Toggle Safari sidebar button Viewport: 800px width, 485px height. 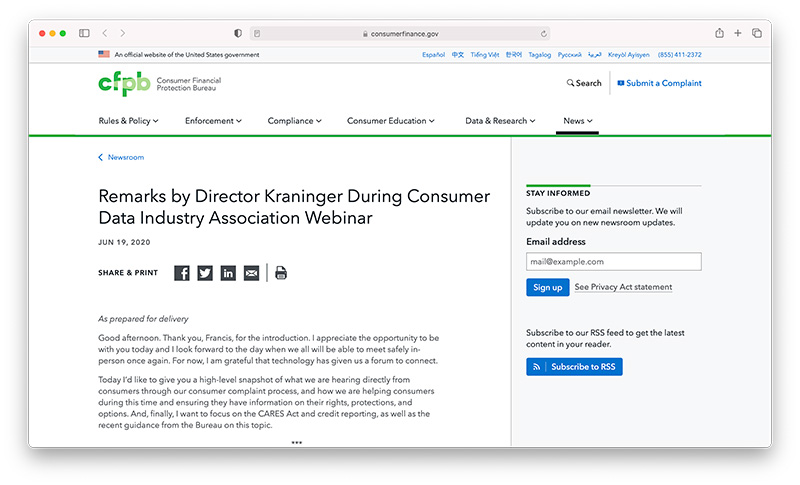tap(84, 33)
